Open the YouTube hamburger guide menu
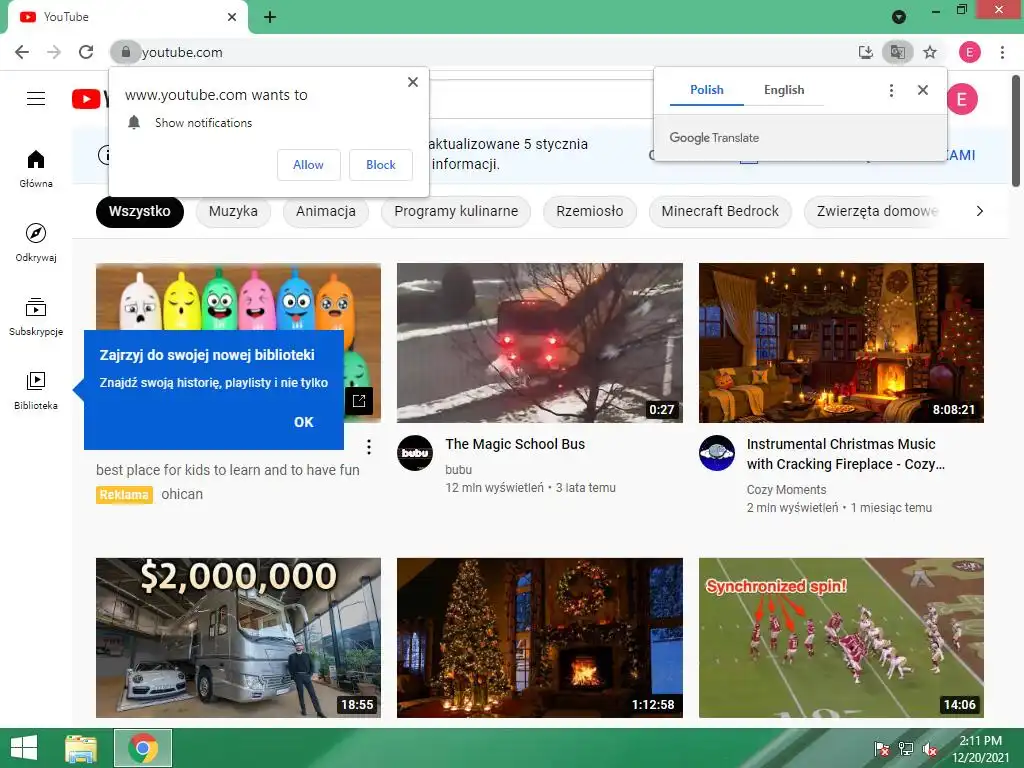This screenshot has width=1024, height=768. pyautogui.click(x=36, y=99)
